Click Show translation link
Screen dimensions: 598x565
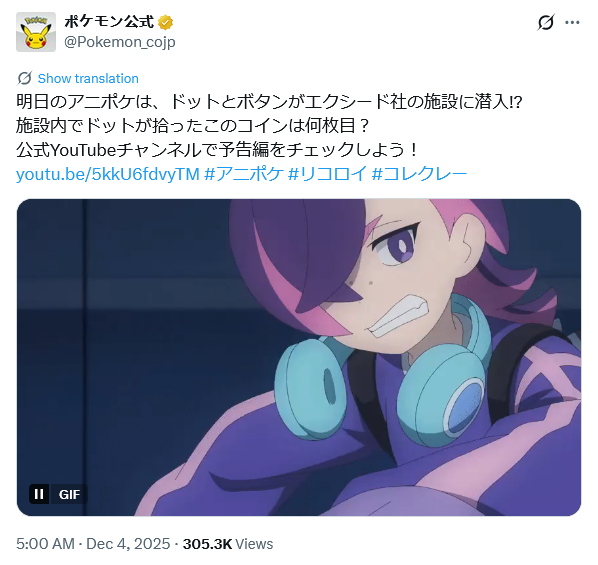[88, 78]
